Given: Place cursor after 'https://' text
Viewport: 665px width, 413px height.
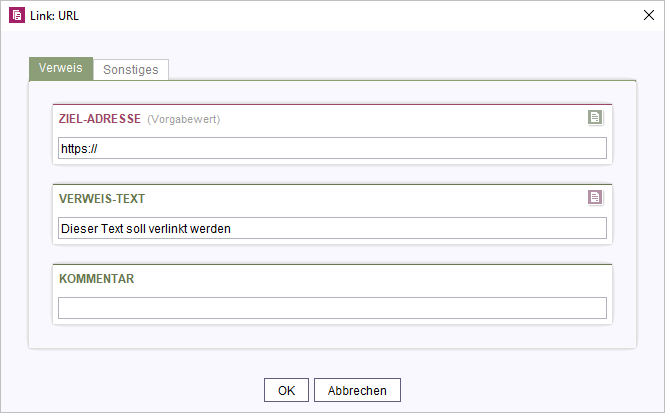Looking at the screenshot, I should tap(98, 149).
